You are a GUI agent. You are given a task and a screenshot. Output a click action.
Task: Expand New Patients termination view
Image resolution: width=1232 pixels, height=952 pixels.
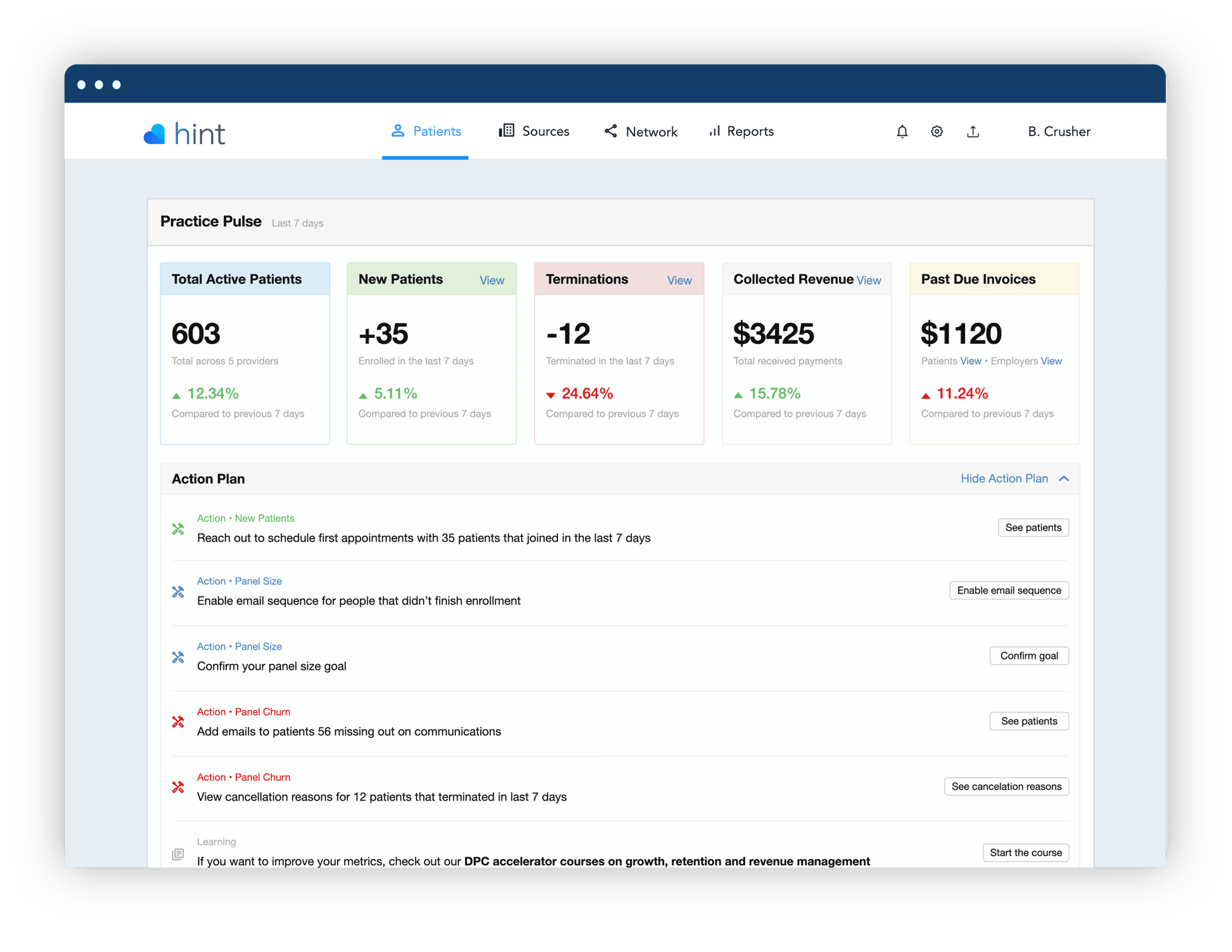tap(680, 280)
